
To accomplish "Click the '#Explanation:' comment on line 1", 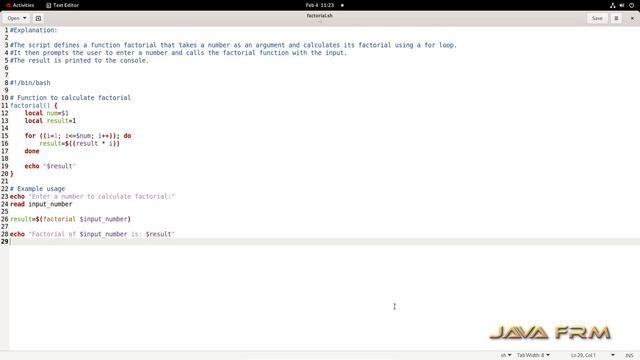I will [33, 30].
